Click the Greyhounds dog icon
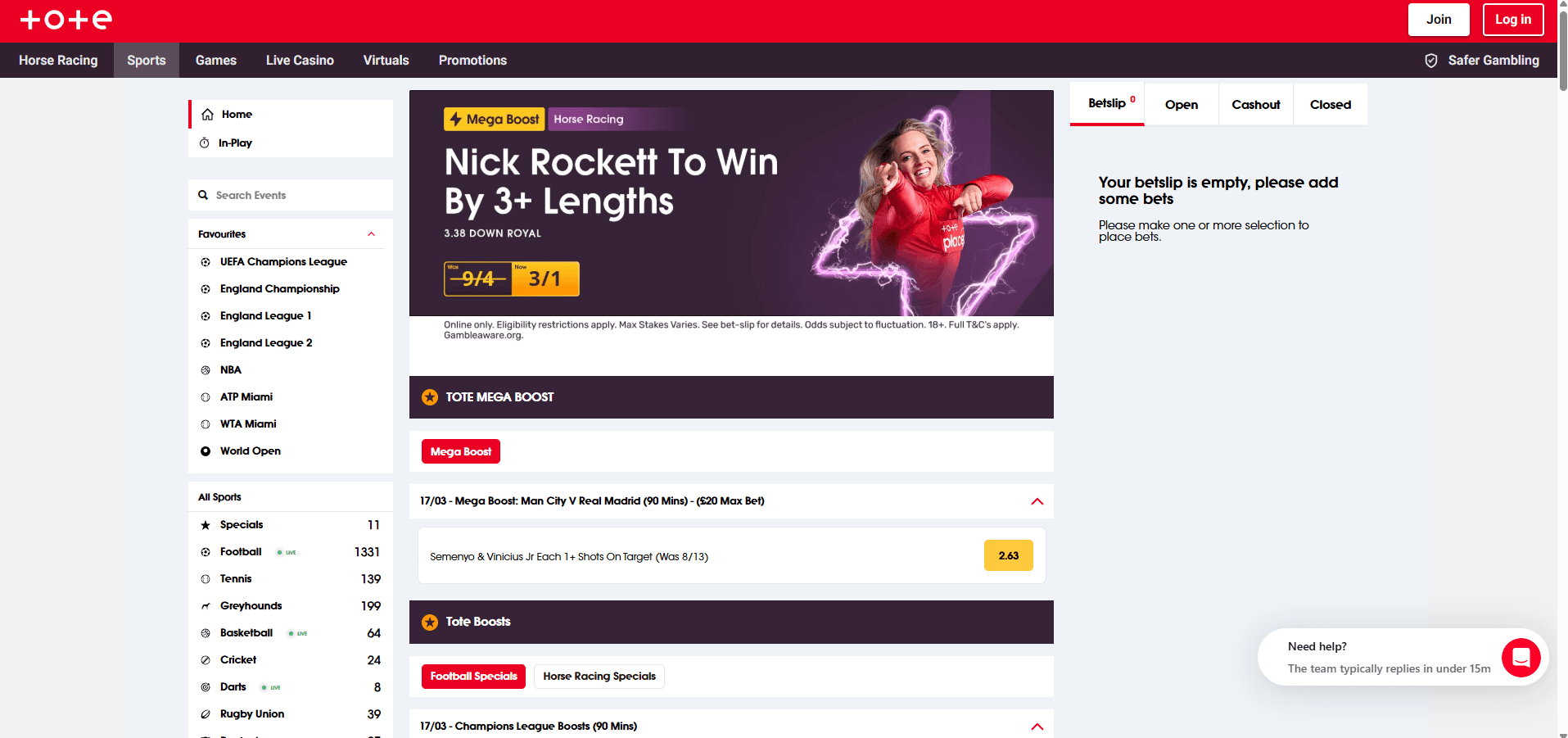 [206, 606]
